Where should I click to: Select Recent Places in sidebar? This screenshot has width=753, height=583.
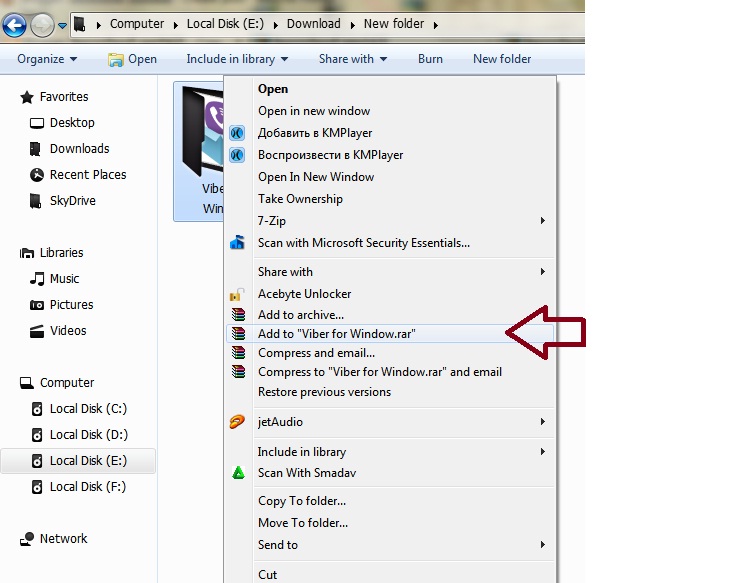point(88,175)
